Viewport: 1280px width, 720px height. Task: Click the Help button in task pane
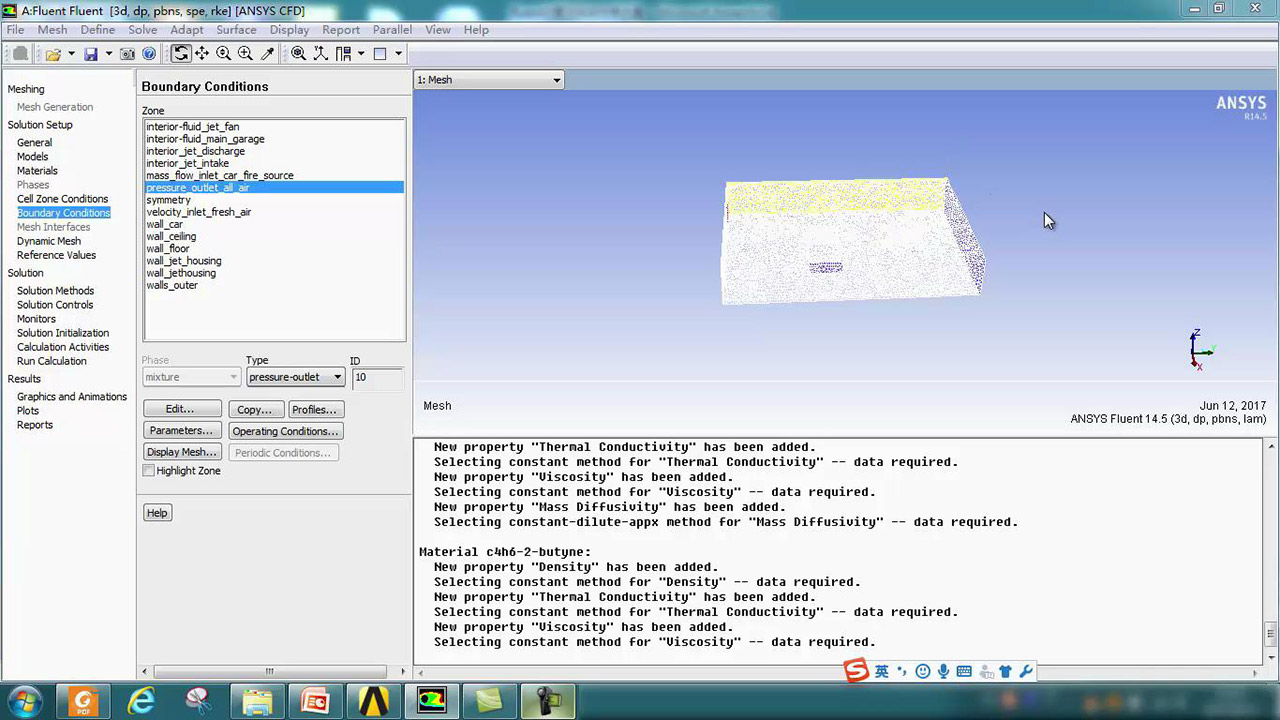click(x=157, y=513)
